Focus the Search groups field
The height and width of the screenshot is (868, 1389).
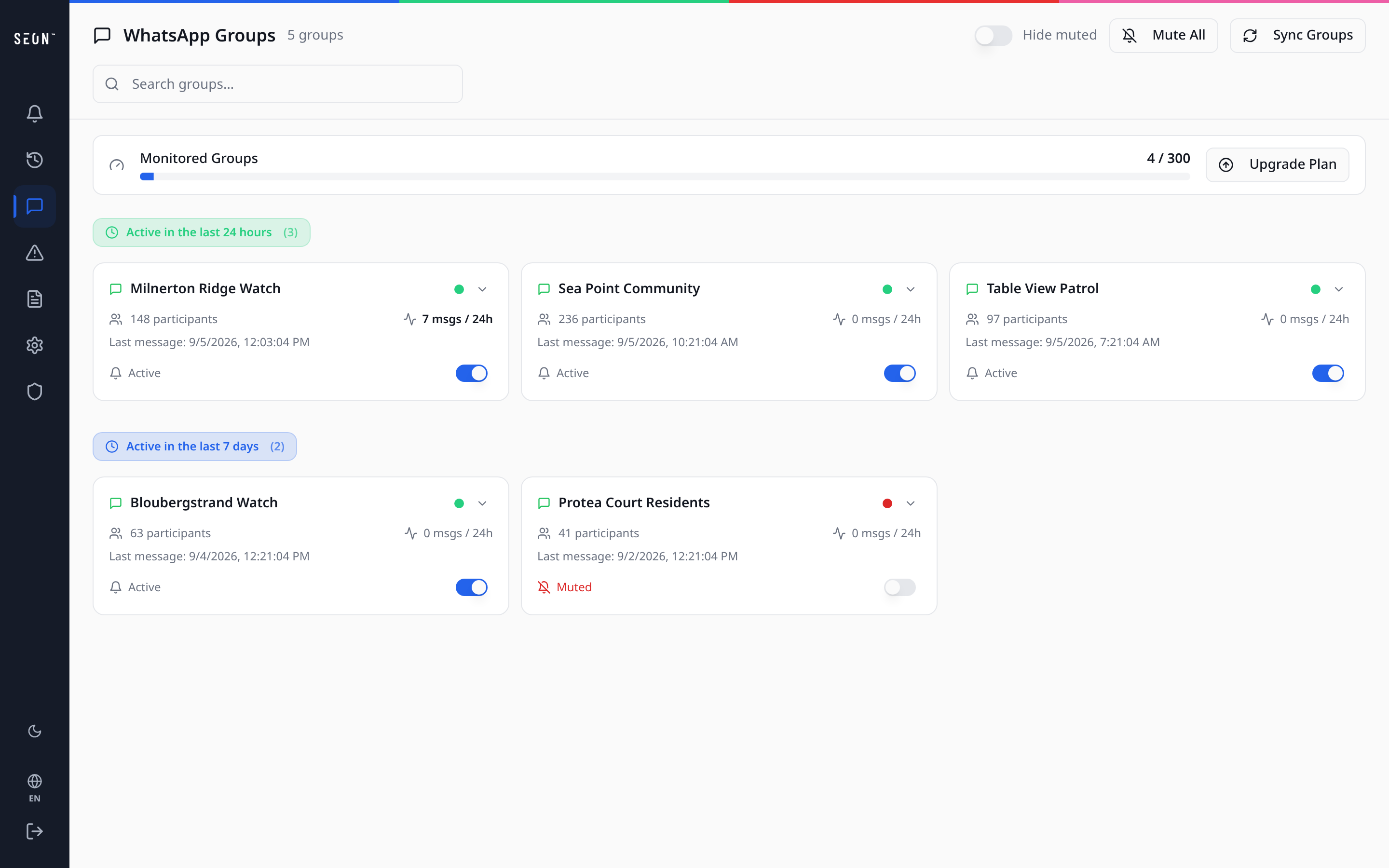click(278, 84)
